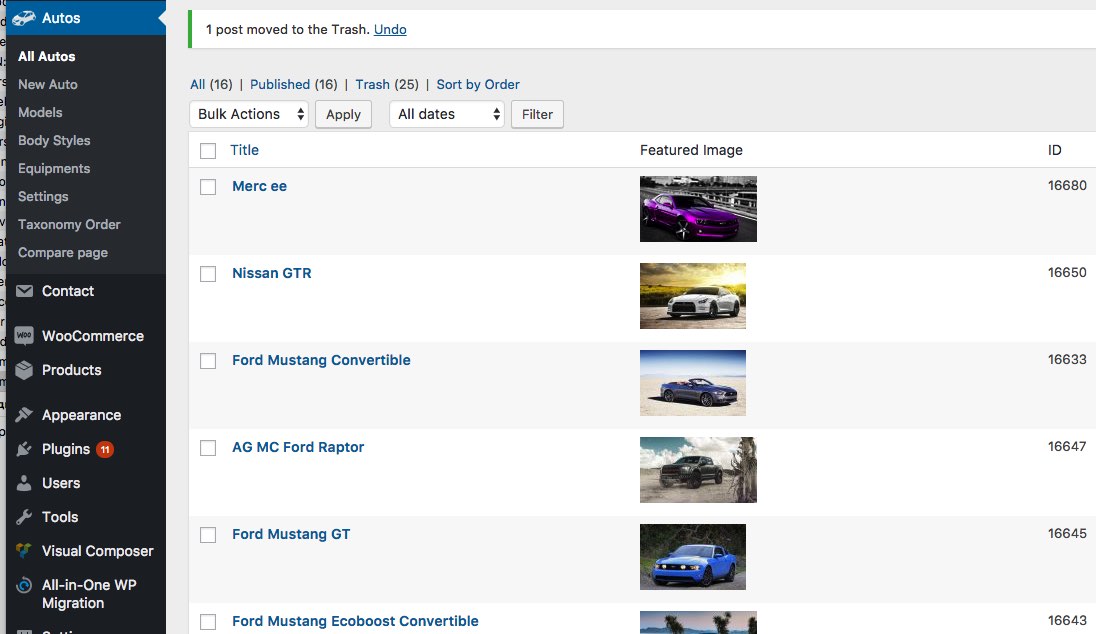Click Ford Mustang Convertible featured image
The image size is (1096, 634).
tap(693, 383)
